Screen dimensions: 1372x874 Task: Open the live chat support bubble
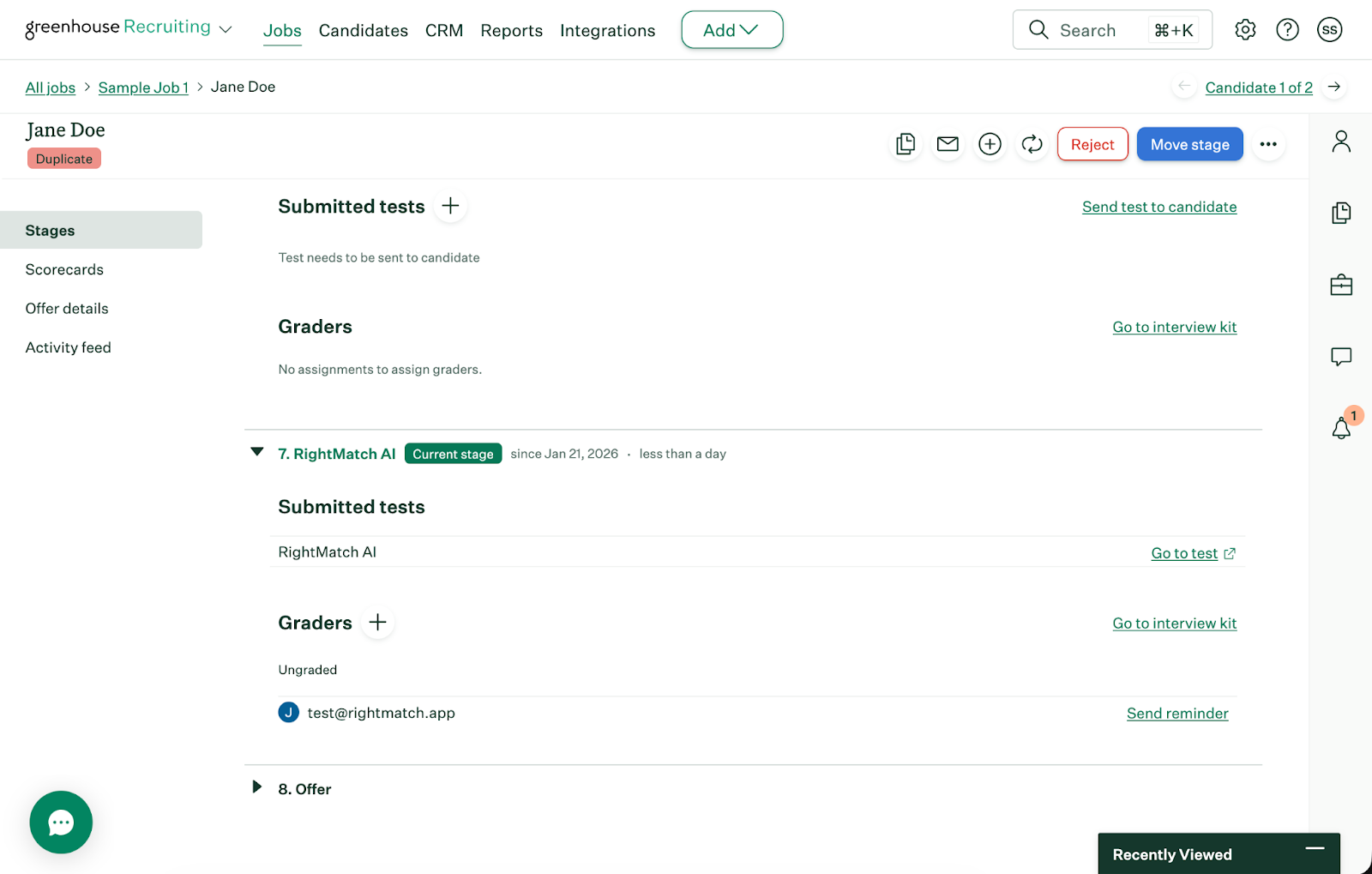click(61, 822)
